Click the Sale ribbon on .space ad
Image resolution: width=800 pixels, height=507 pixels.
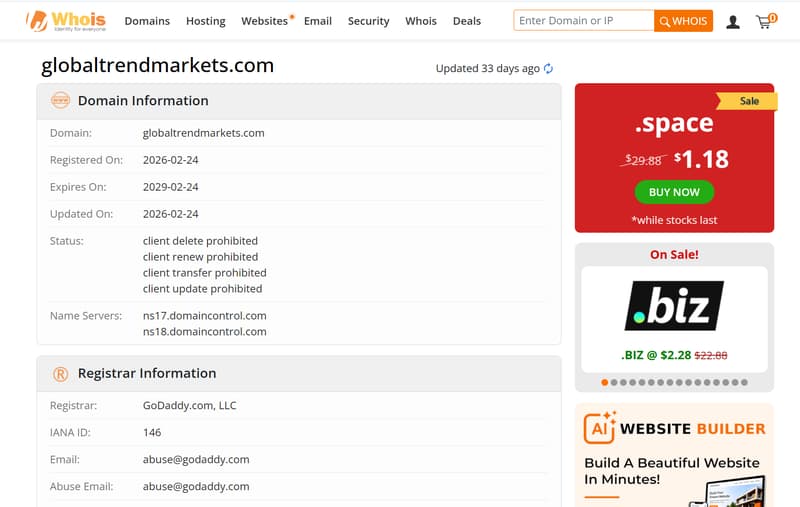pyautogui.click(x=747, y=101)
